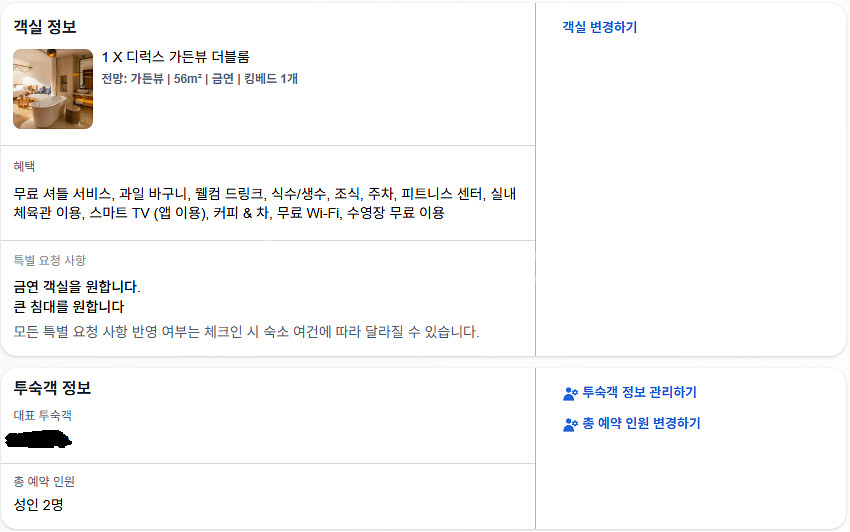Click the room details line starting 전망: 가든뷰
Viewport: 850px width, 532px height.
199,79
